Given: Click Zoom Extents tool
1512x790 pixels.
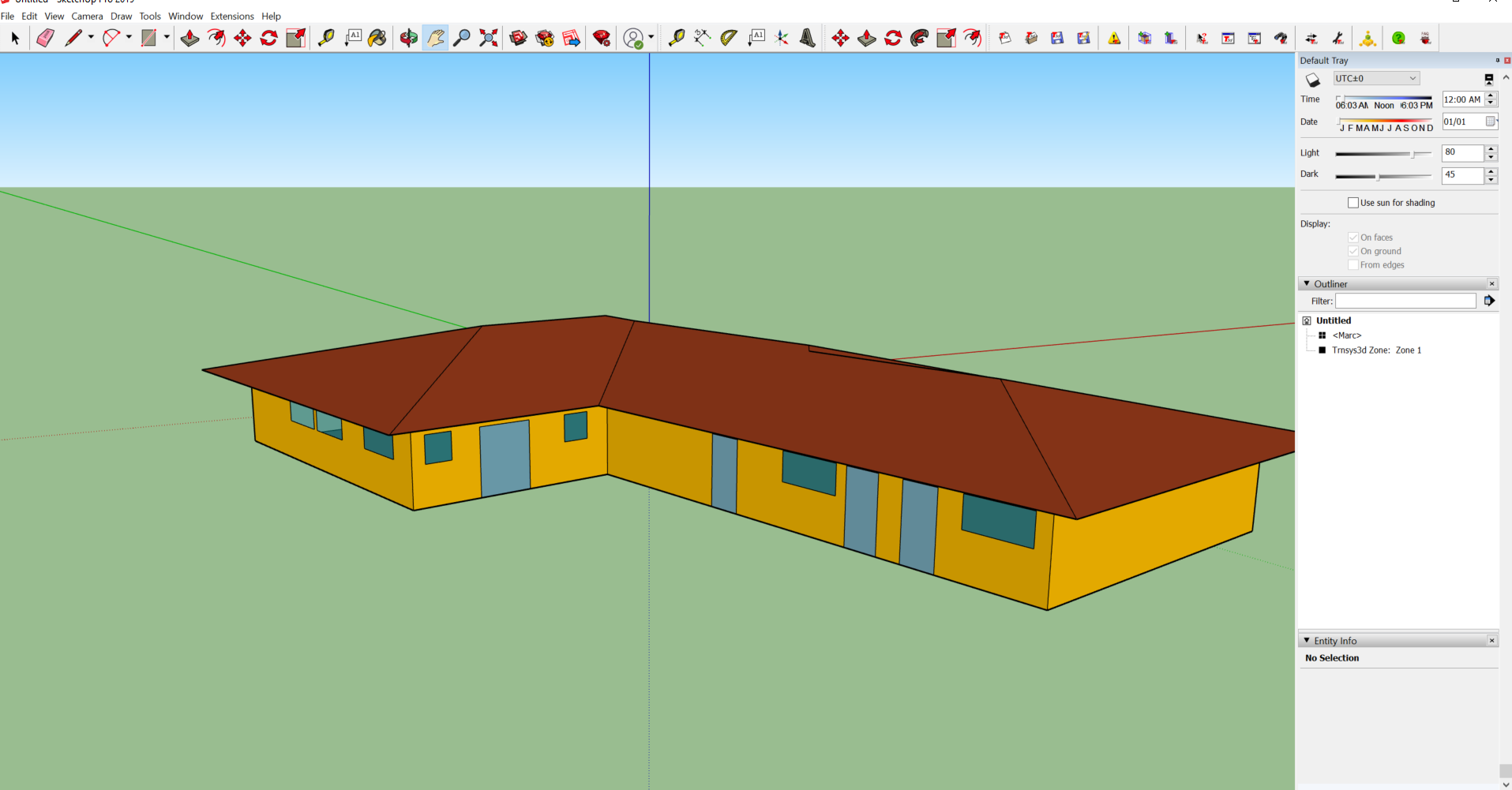Looking at the screenshot, I should tap(489, 38).
